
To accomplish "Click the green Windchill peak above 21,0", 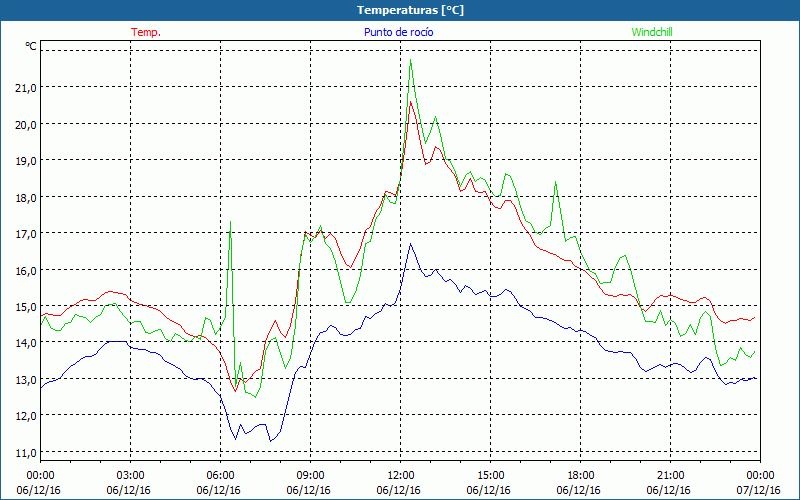I will pos(411,60).
